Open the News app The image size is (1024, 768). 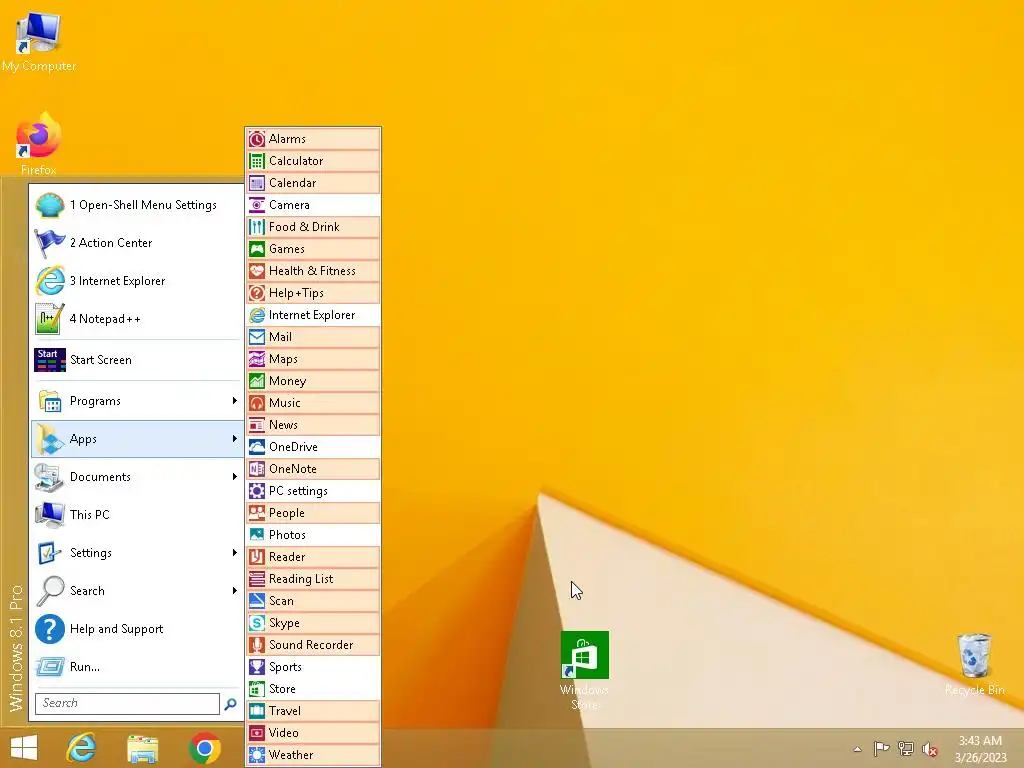coord(313,424)
